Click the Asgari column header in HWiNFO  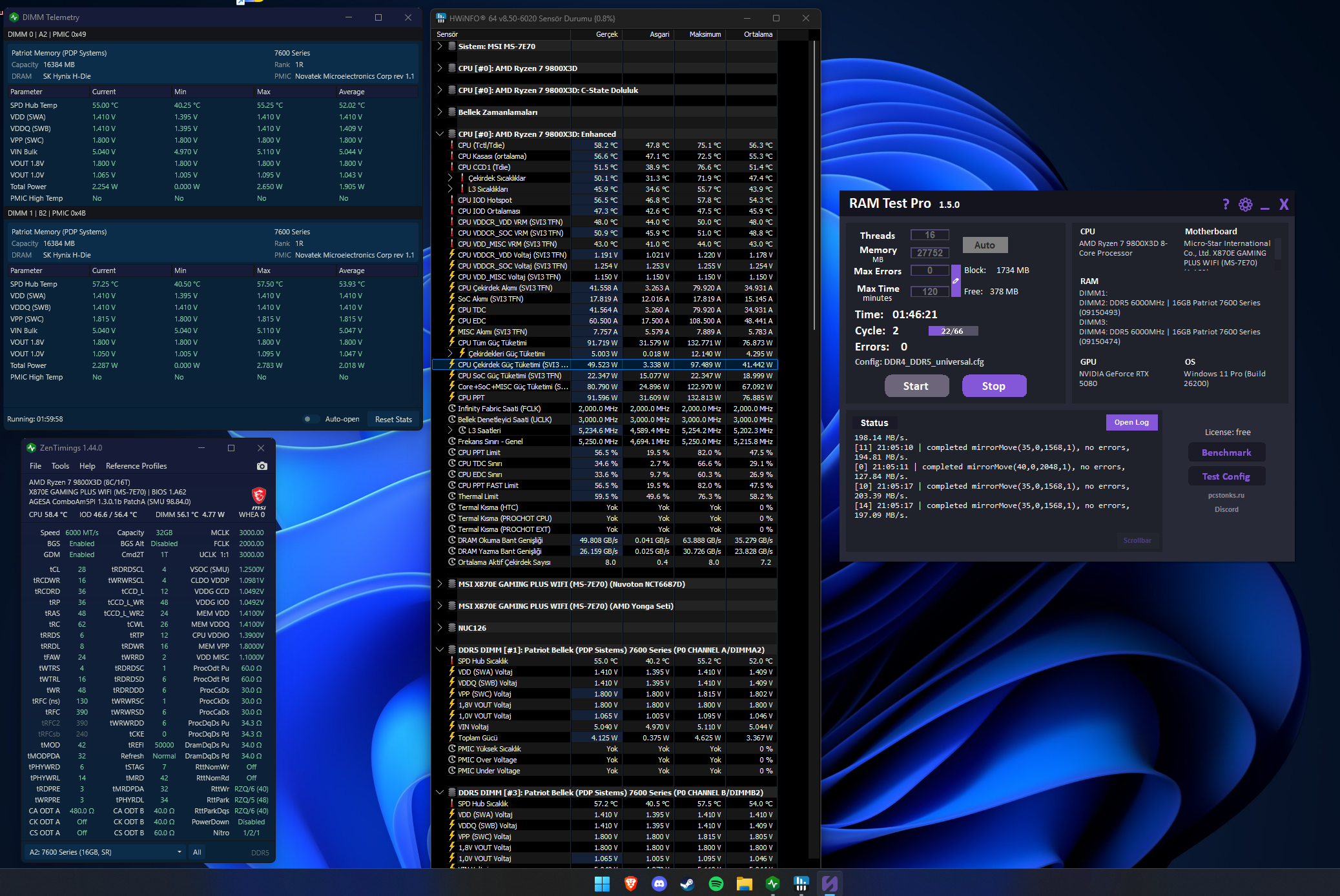648,34
